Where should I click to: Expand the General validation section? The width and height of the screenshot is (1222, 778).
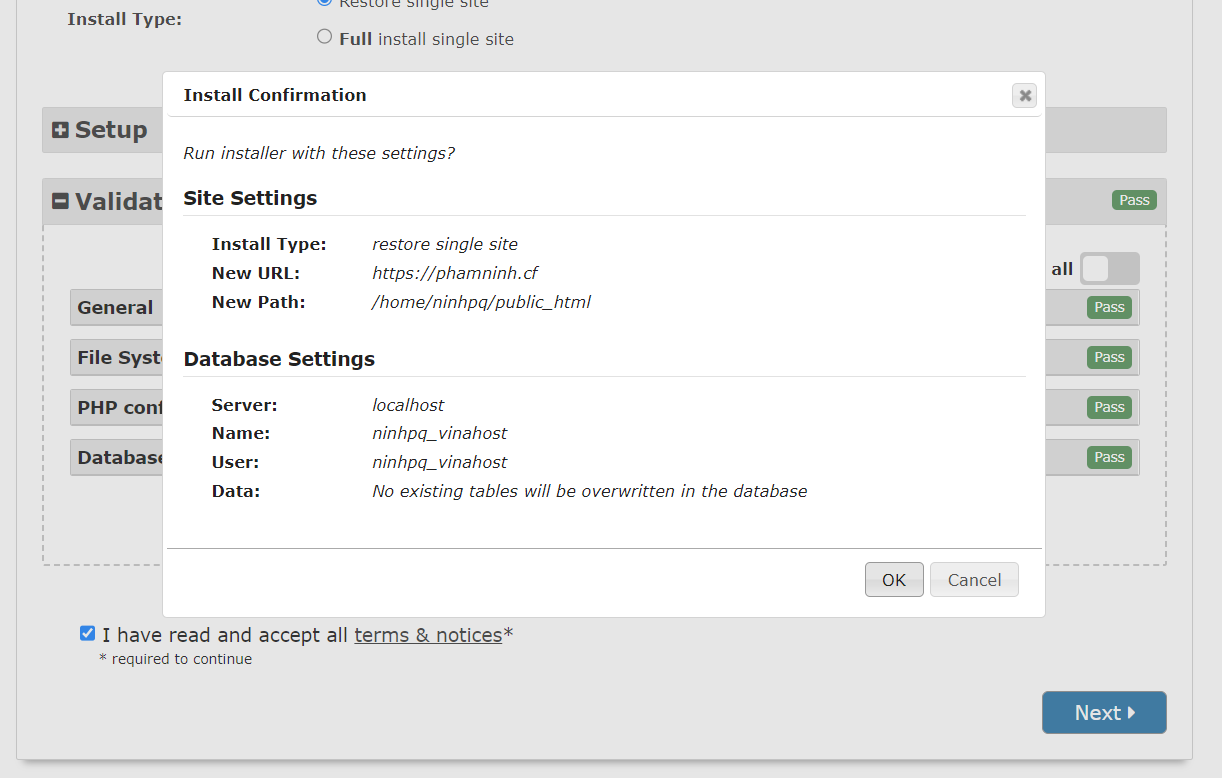click(115, 308)
